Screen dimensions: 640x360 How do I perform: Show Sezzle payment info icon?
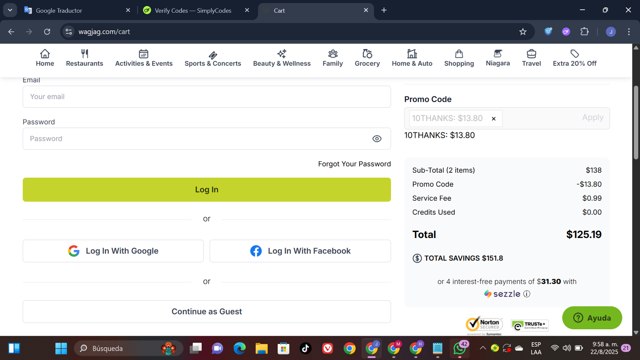[x=527, y=294]
